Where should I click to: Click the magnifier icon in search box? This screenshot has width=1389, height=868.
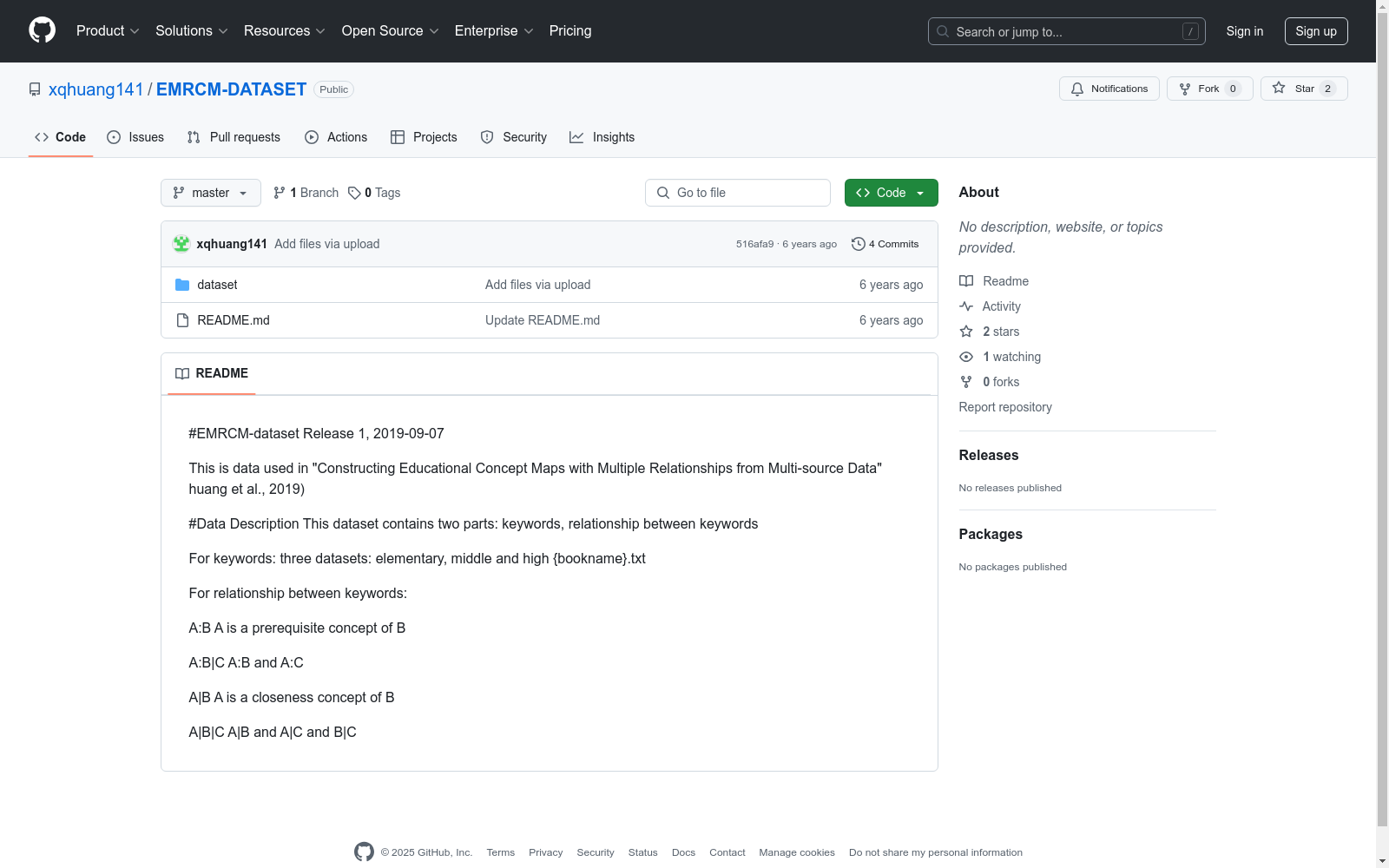(943, 31)
